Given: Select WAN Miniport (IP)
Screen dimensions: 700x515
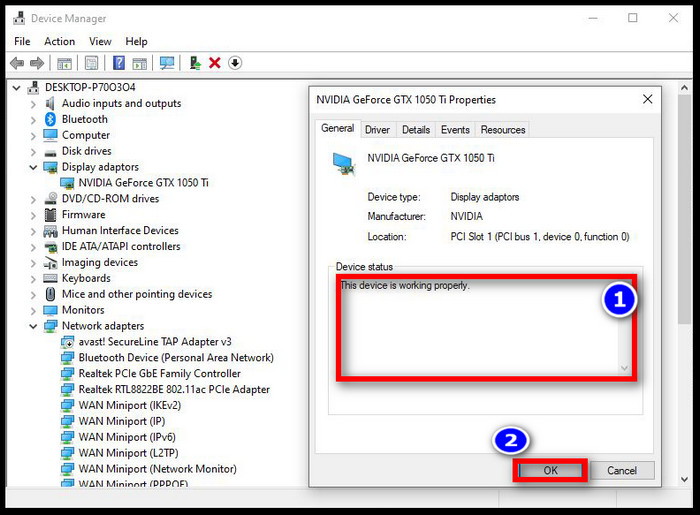Looking at the screenshot, I should click(x=122, y=421).
